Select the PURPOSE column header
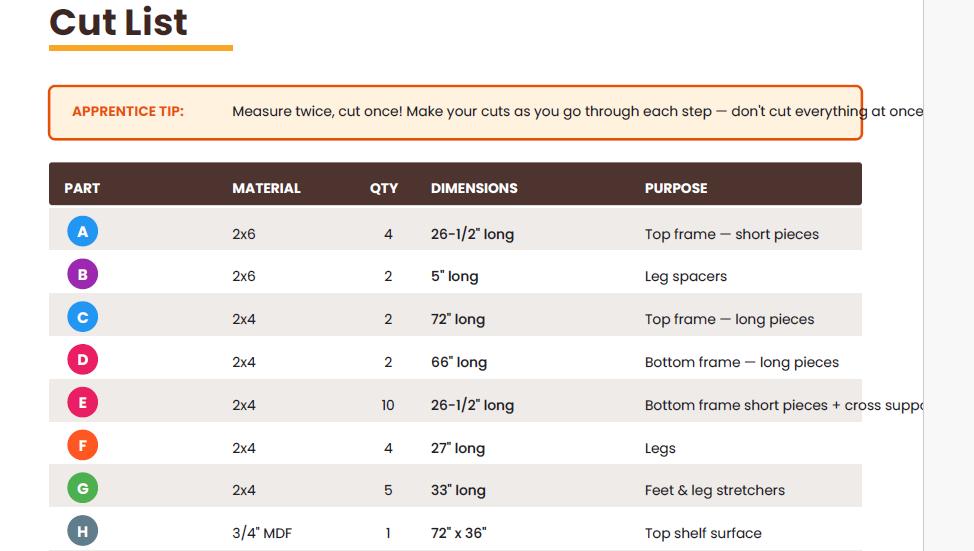This screenshot has width=974, height=551. tap(676, 188)
